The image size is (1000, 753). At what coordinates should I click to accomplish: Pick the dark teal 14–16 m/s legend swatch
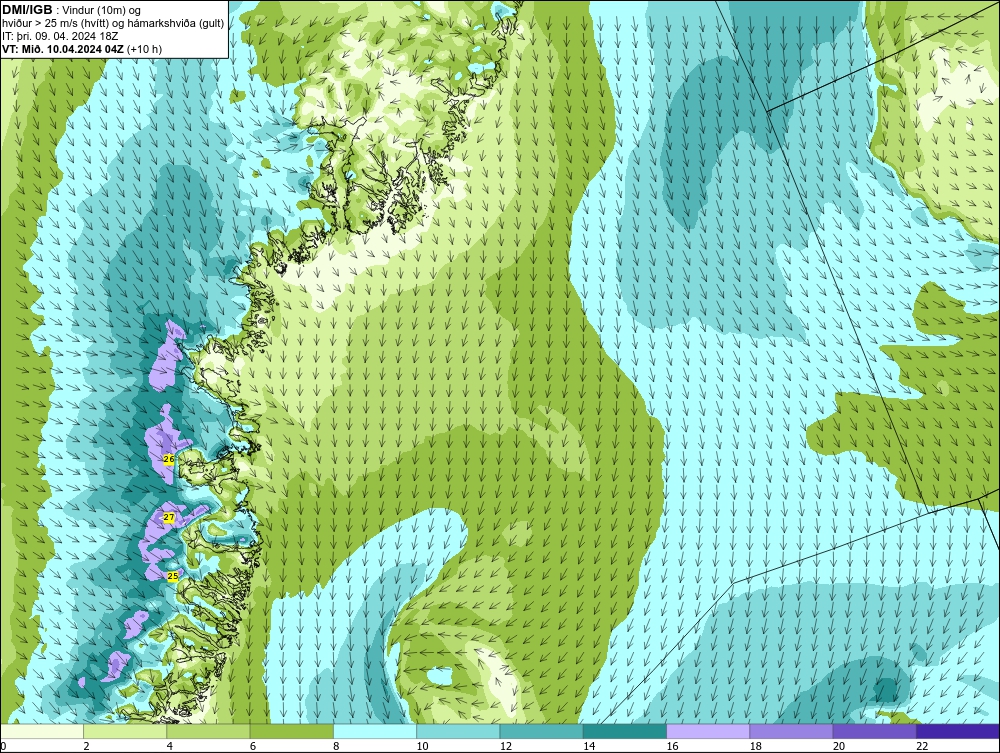[625, 731]
